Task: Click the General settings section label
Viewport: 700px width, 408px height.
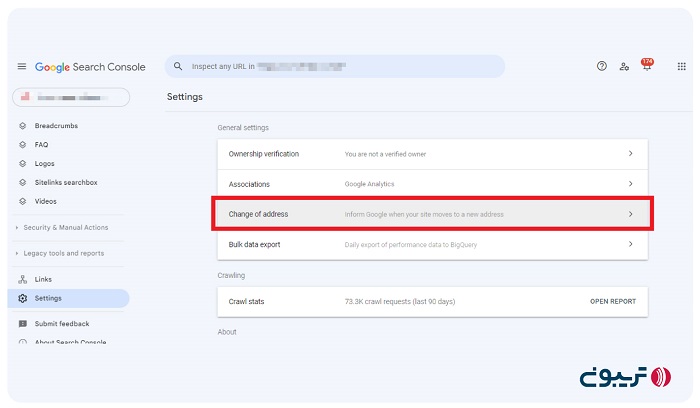Action: click(x=243, y=128)
